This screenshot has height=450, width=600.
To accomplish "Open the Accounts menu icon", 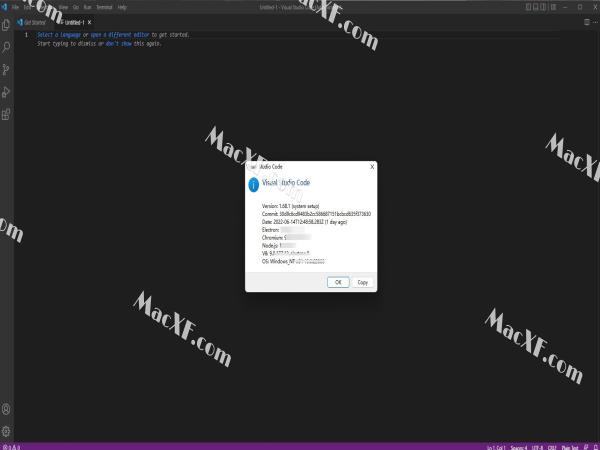I will 6,409.
